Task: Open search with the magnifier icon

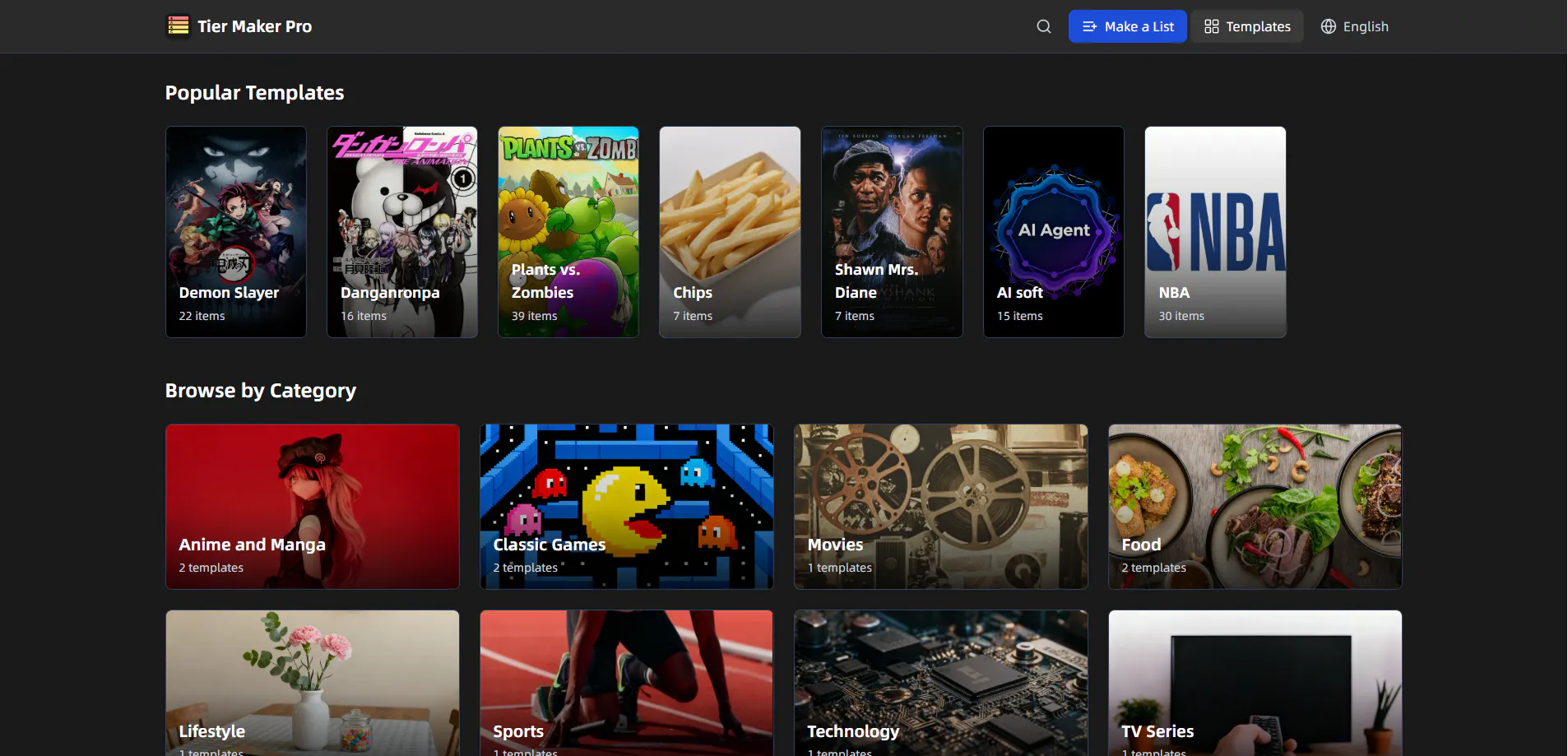Action: pyautogui.click(x=1044, y=26)
